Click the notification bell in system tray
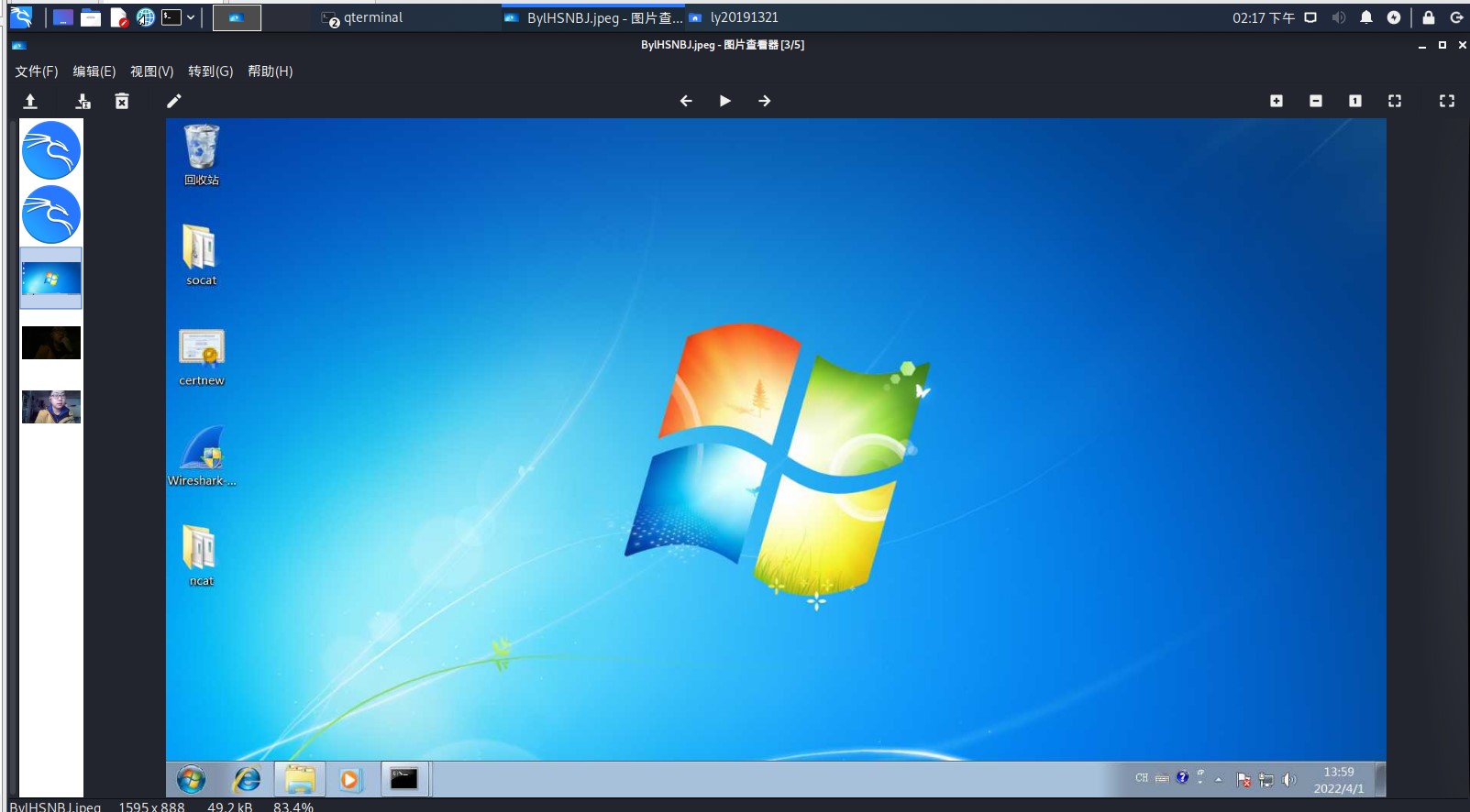The width and height of the screenshot is (1470, 812). [x=1366, y=17]
